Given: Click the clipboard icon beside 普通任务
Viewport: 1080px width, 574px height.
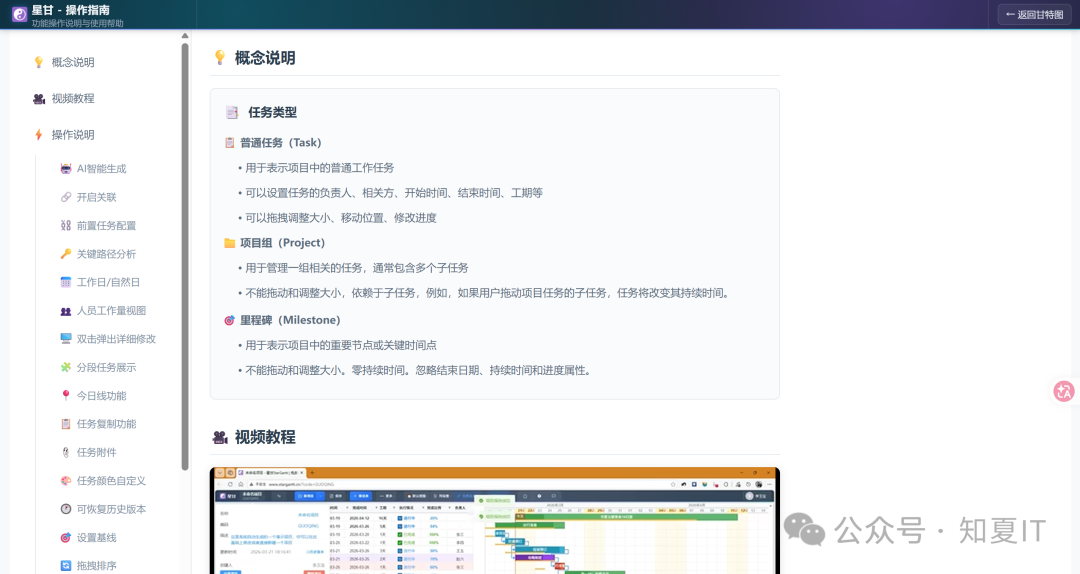Looking at the screenshot, I should [x=229, y=143].
